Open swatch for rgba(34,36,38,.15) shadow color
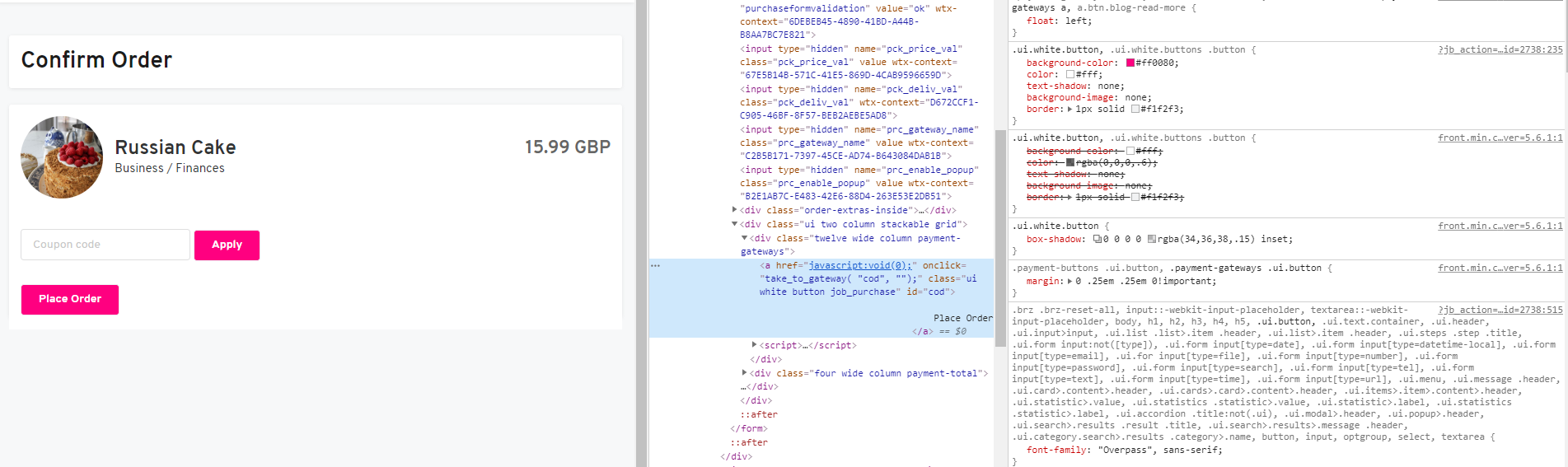Image resolution: width=1568 pixels, height=467 pixels. [x=1152, y=239]
